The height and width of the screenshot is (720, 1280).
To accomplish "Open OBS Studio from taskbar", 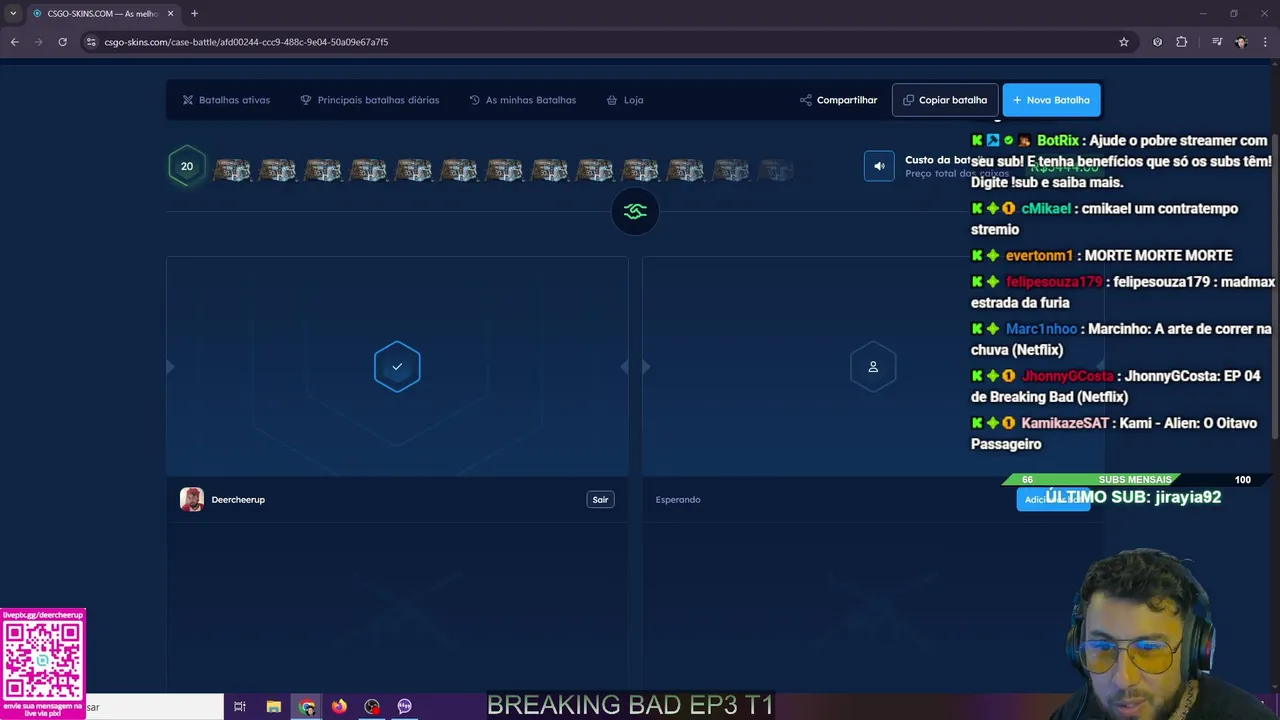I will [372, 707].
